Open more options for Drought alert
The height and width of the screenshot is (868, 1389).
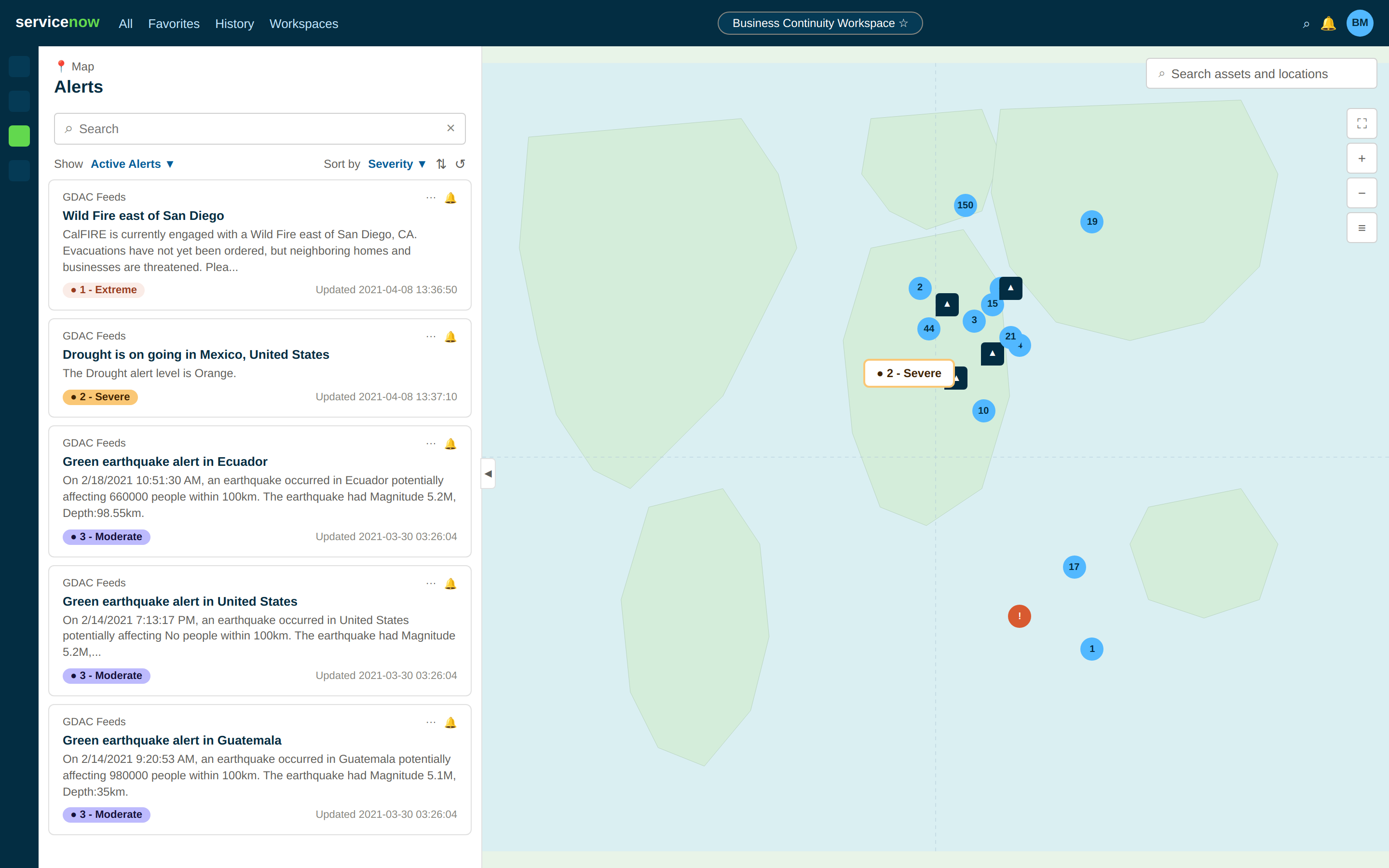click(x=431, y=337)
